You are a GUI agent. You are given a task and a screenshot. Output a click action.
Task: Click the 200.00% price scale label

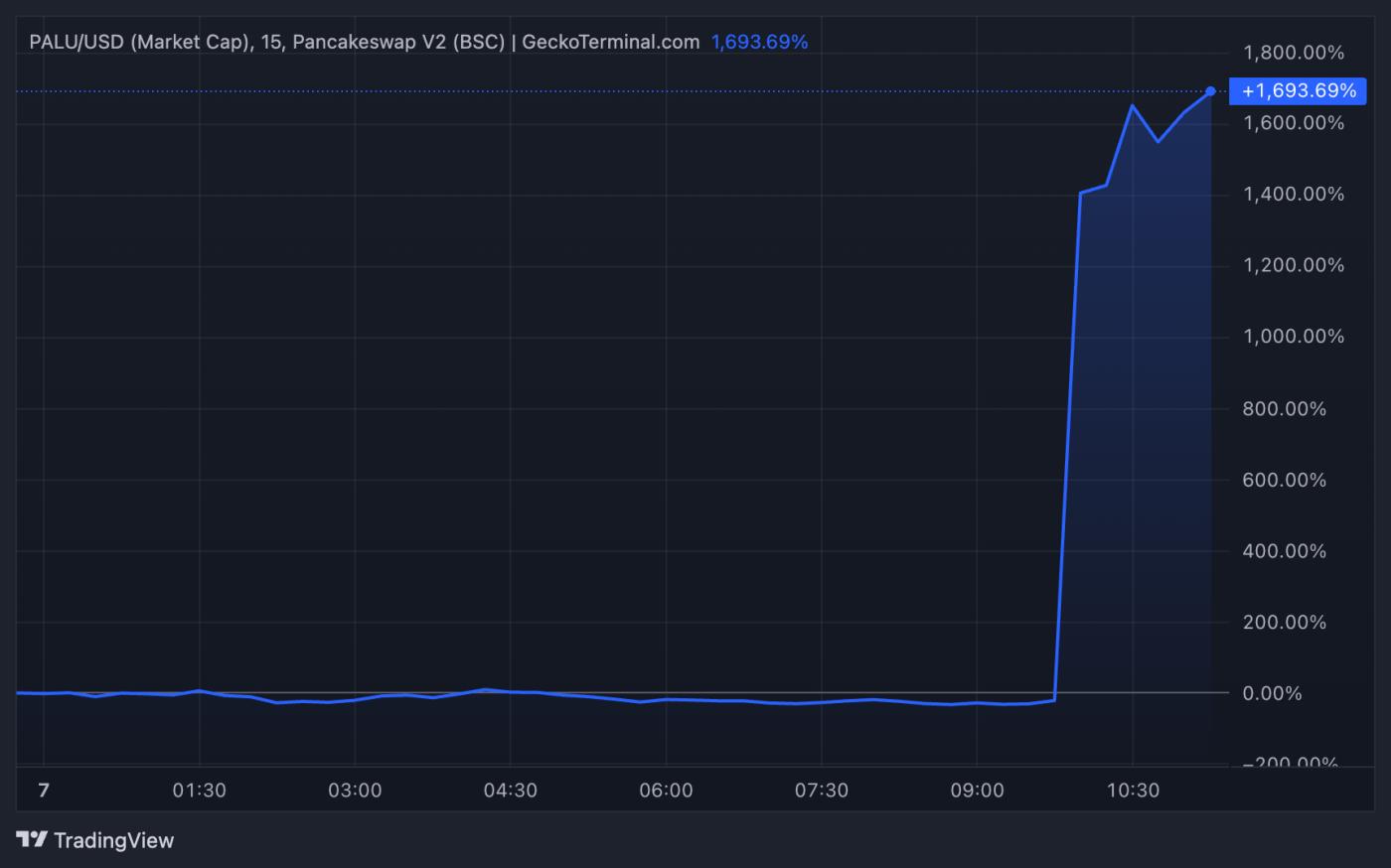coord(1285,623)
